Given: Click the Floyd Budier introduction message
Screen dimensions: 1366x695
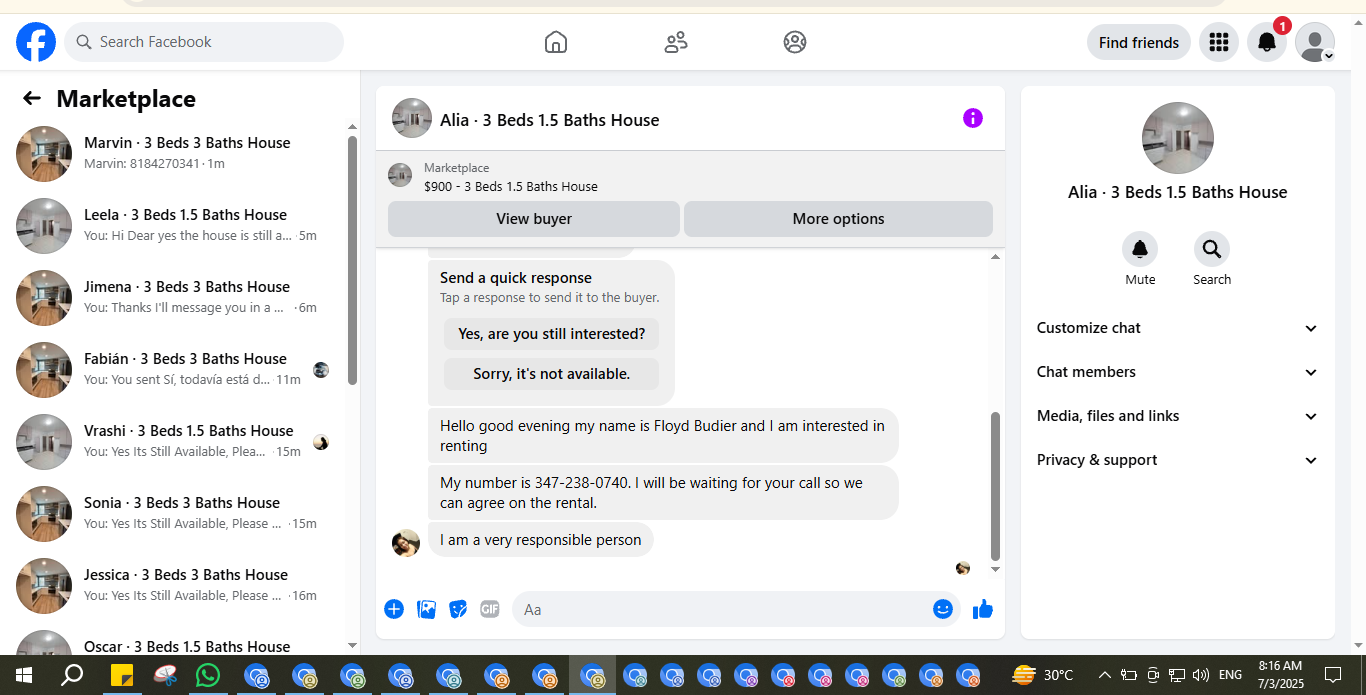Looking at the screenshot, I should coord(663,435).
